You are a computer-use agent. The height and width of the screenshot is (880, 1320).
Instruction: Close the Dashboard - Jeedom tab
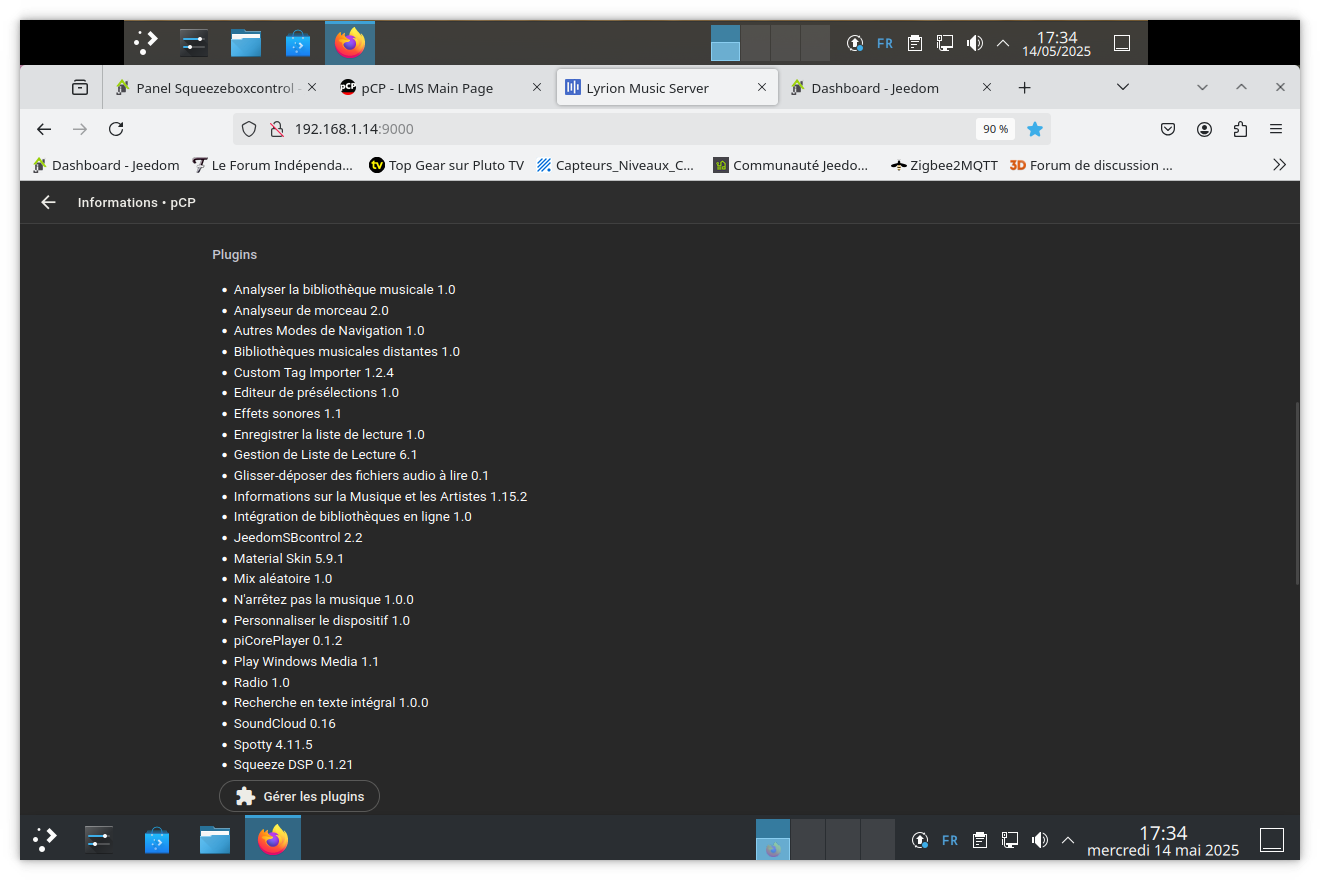[x=987, y=88]
